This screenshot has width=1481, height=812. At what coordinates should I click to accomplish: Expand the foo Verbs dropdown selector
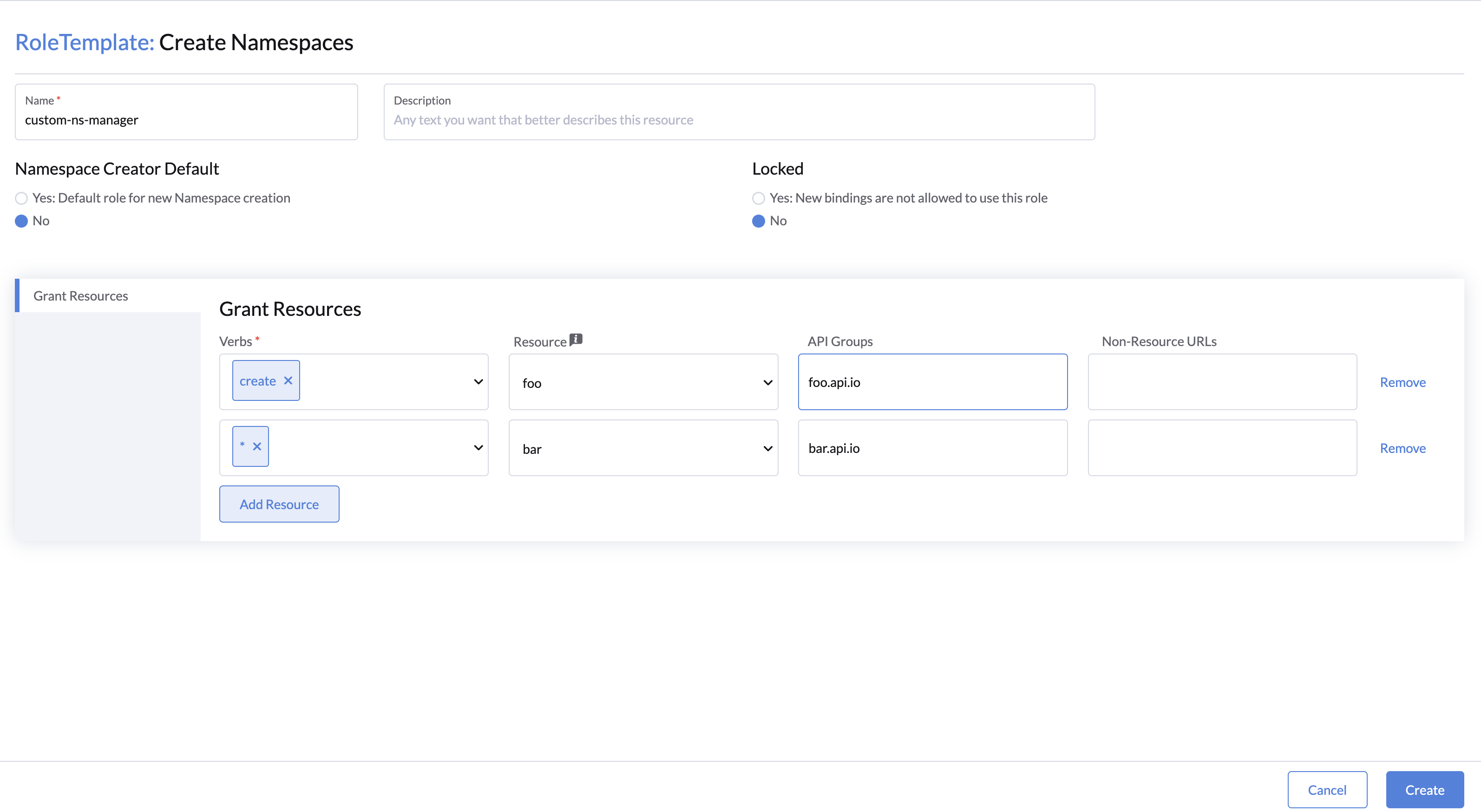coord(477,381)
